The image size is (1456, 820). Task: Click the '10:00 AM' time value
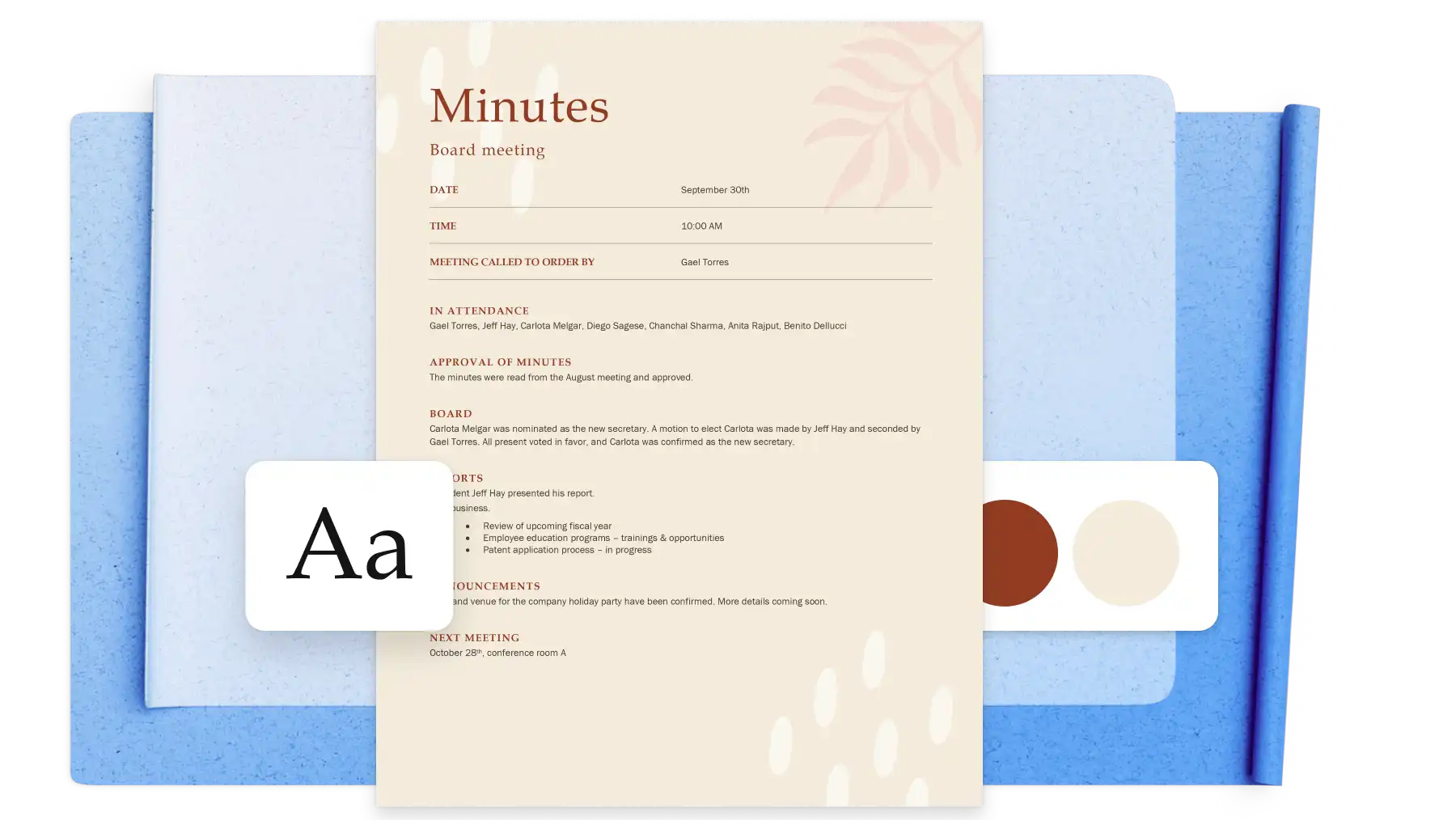point(701,226)
